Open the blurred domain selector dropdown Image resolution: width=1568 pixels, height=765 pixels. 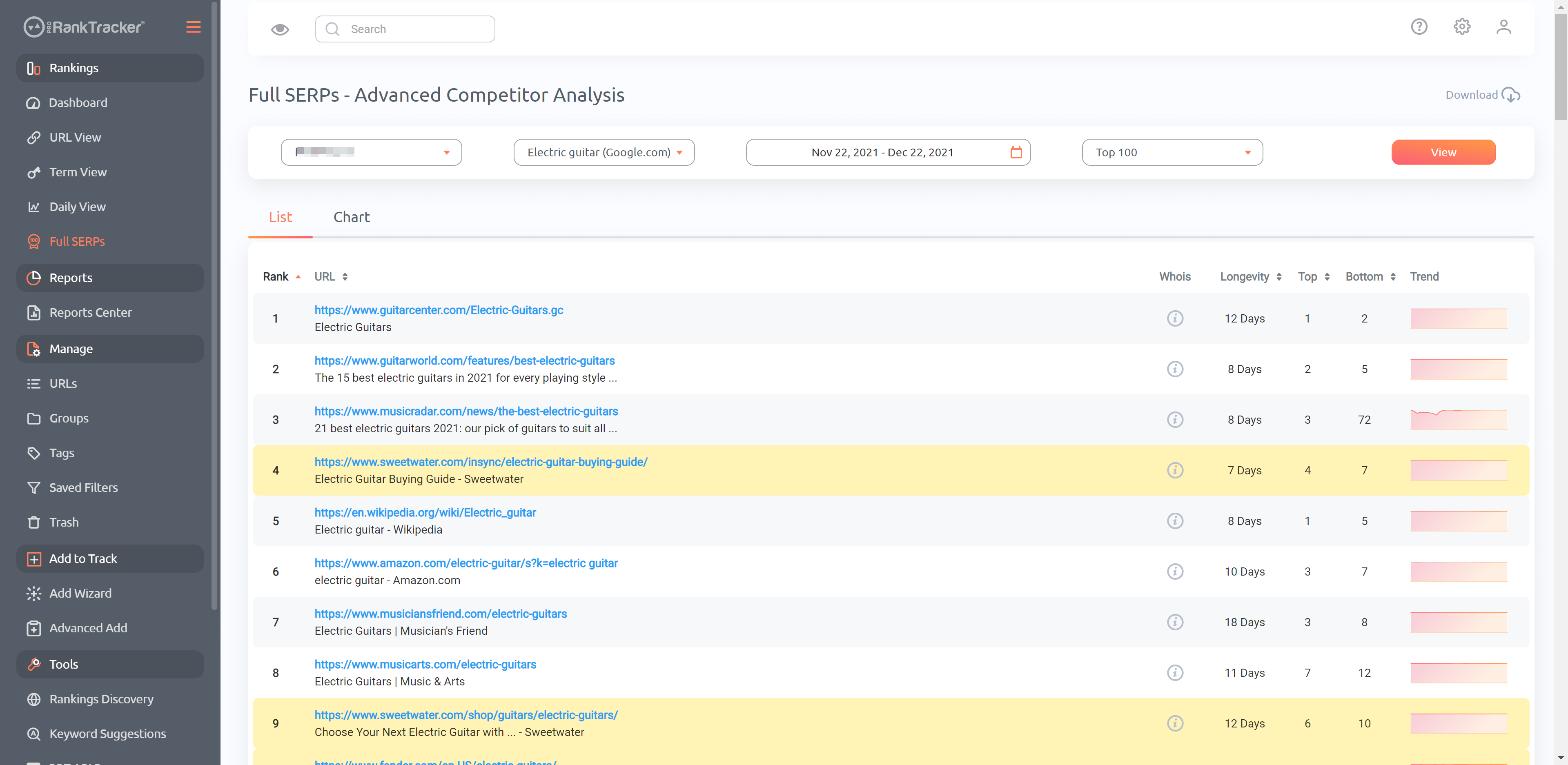pos(371,152)
